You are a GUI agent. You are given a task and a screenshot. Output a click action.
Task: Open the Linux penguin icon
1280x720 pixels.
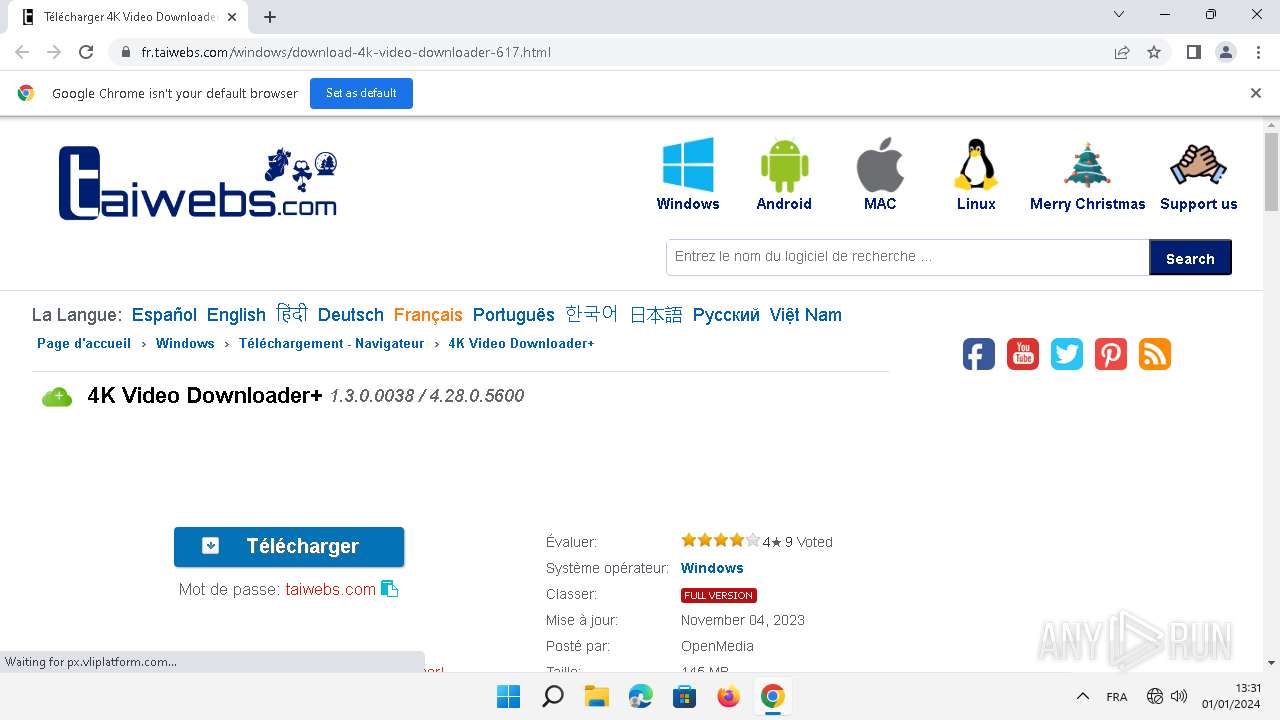coord(976,165)
